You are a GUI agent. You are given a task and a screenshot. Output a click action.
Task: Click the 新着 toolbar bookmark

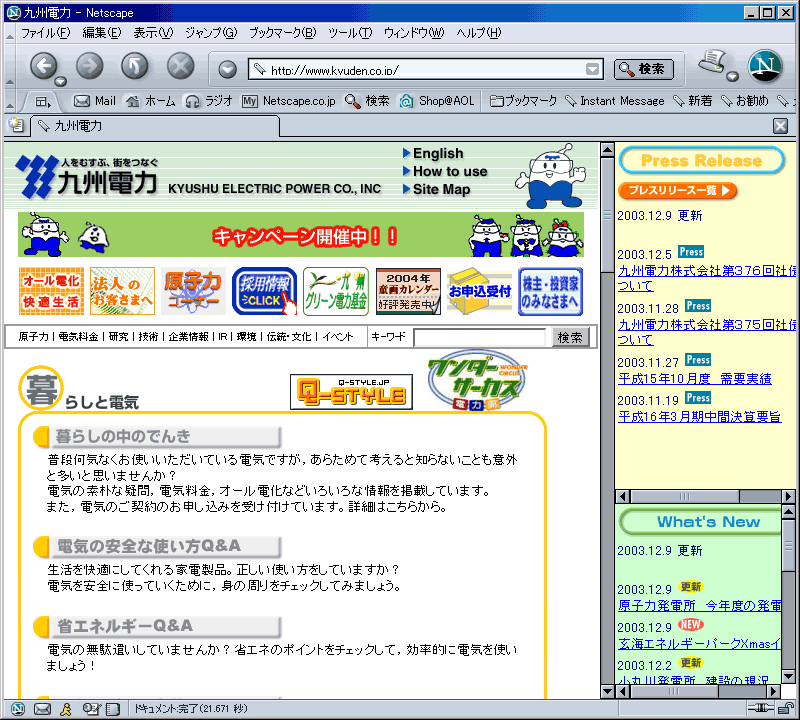click(x=692, y=101)
